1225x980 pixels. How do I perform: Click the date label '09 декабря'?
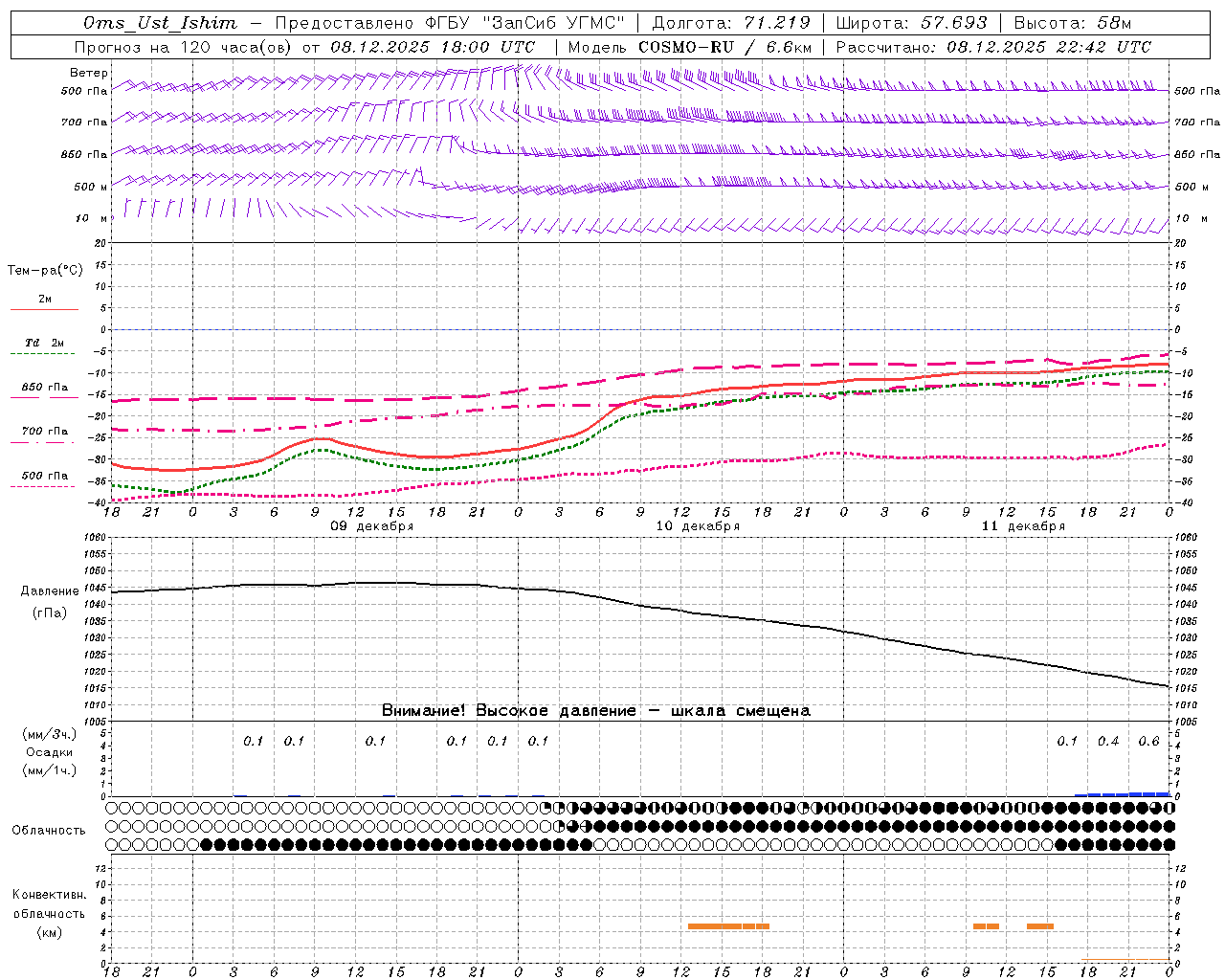coord(372,526)
